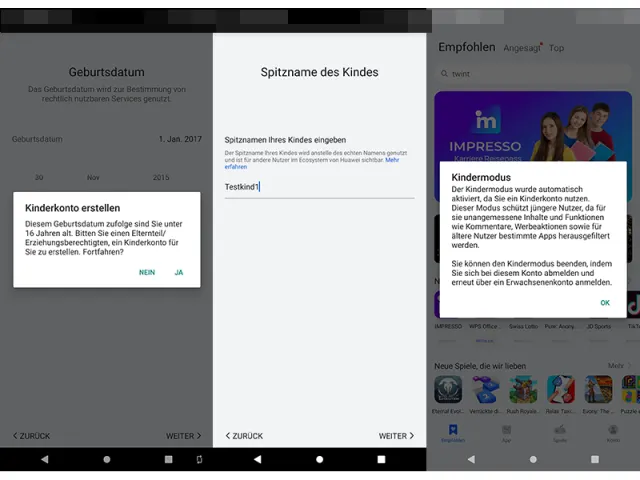
Task: Tap JA in Kinderkonto erstellen dialog
Action: [x=179, y=272]
